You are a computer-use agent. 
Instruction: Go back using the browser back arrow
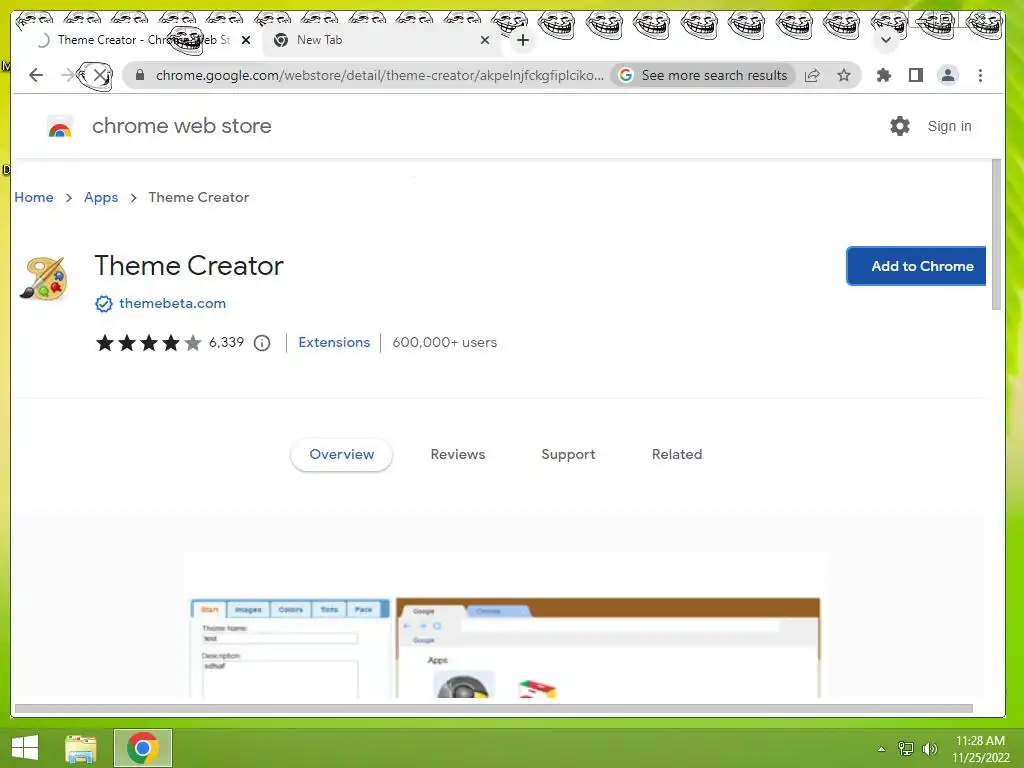coord(36,75)
